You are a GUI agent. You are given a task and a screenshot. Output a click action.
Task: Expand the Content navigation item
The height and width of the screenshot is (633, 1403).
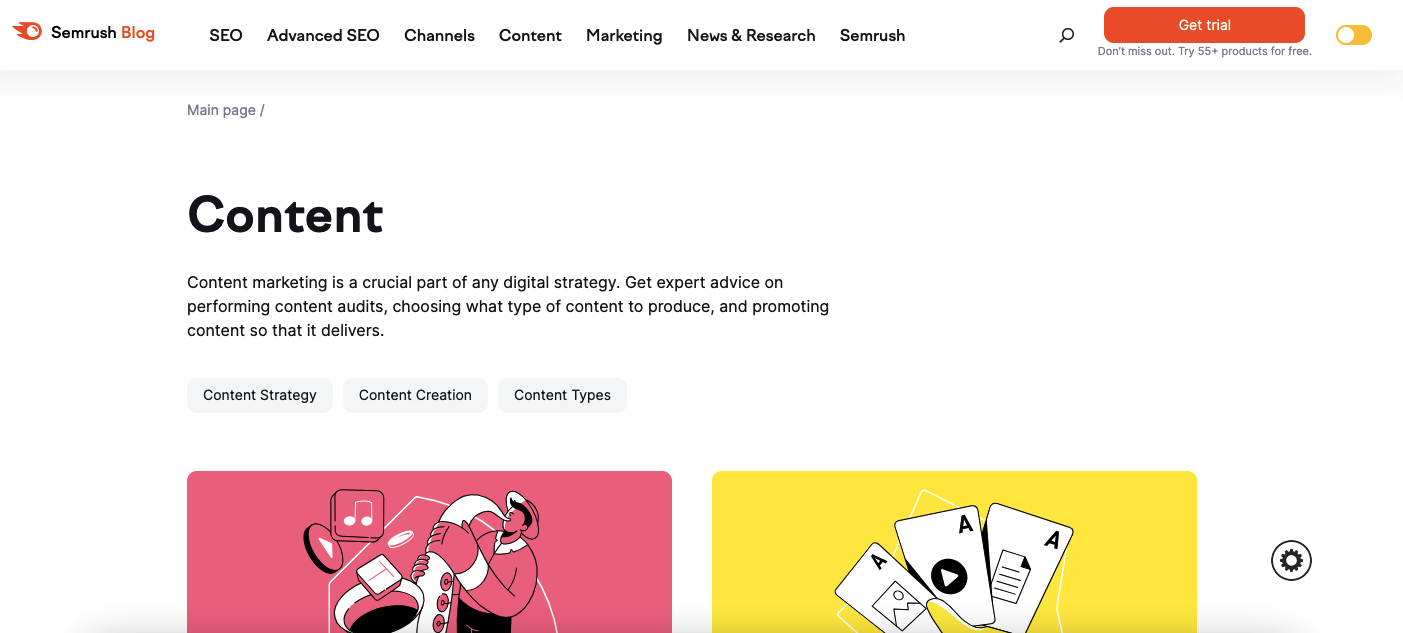[x=530, y=35]
